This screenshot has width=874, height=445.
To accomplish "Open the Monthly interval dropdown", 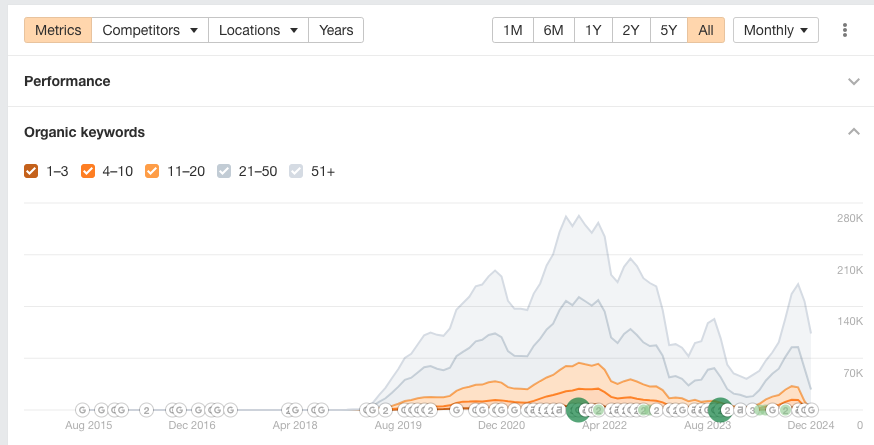I will click(776, 30).
